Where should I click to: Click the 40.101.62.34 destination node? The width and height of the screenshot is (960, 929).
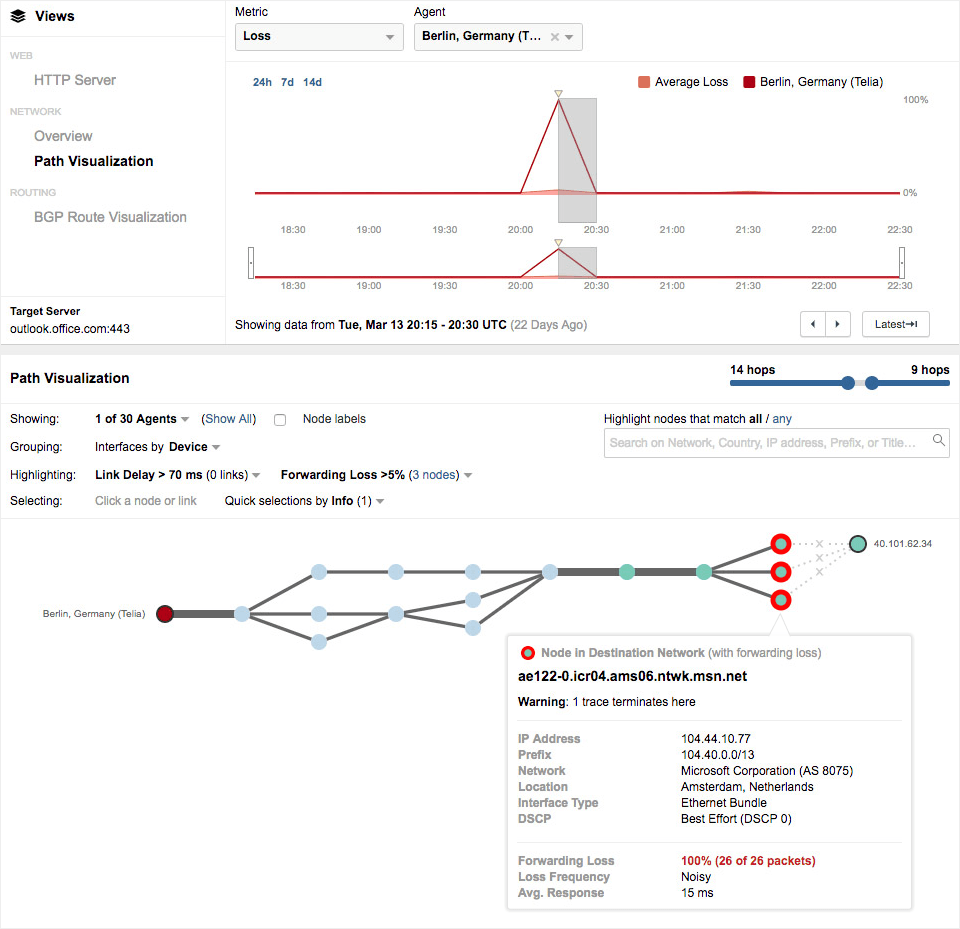858,544
